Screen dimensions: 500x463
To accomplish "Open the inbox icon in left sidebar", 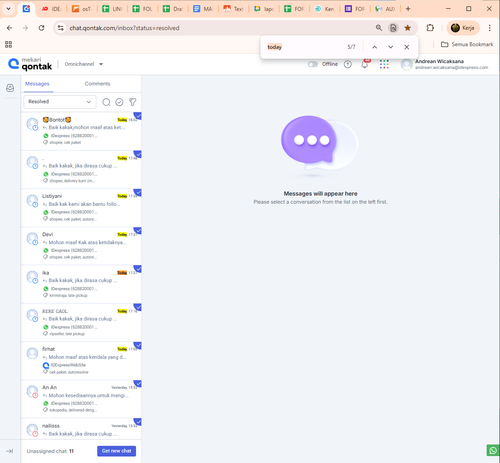I will (x=10, y=88).
